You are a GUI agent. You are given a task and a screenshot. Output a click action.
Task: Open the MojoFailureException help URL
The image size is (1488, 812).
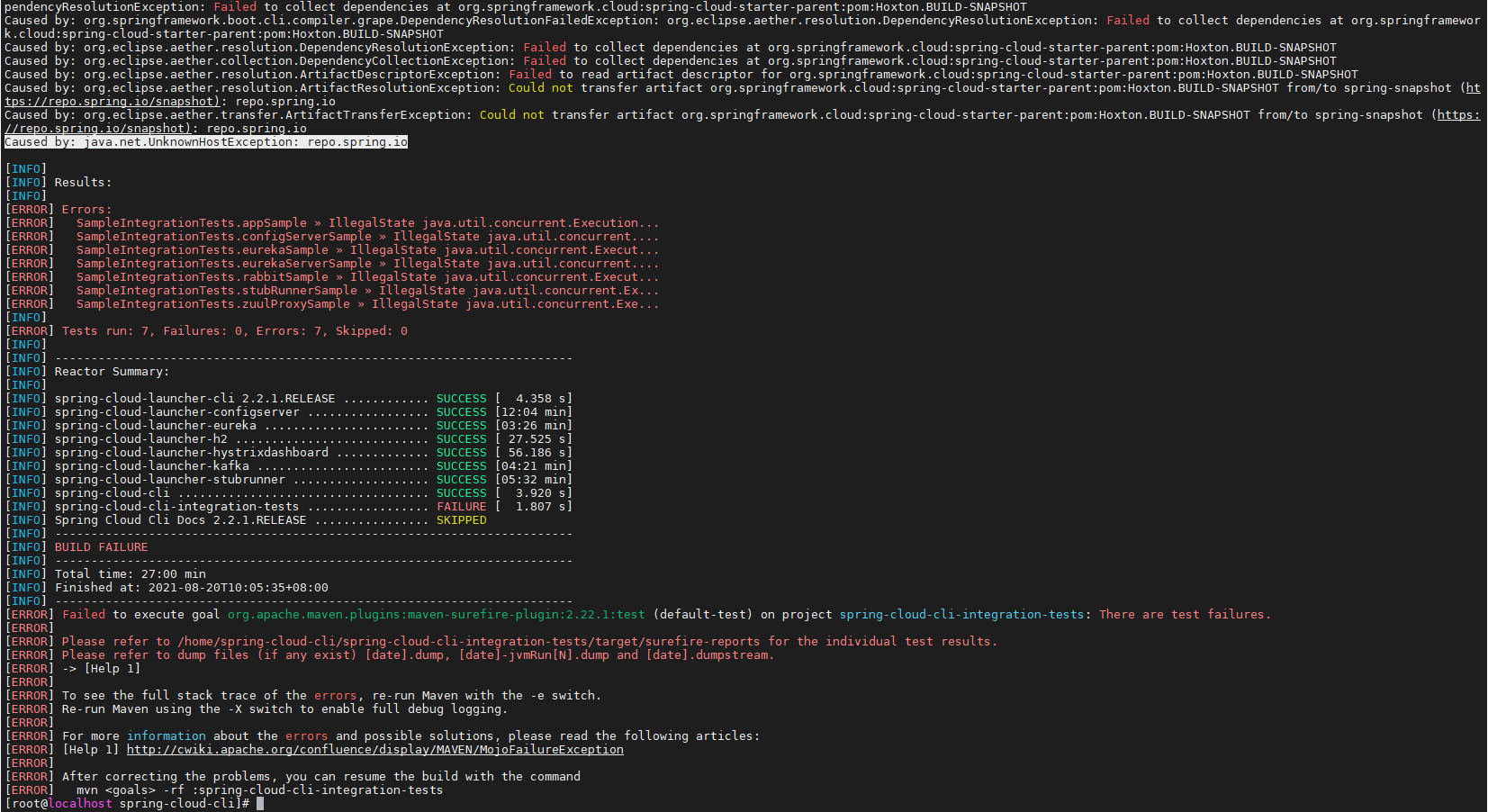tap(374, 750)
